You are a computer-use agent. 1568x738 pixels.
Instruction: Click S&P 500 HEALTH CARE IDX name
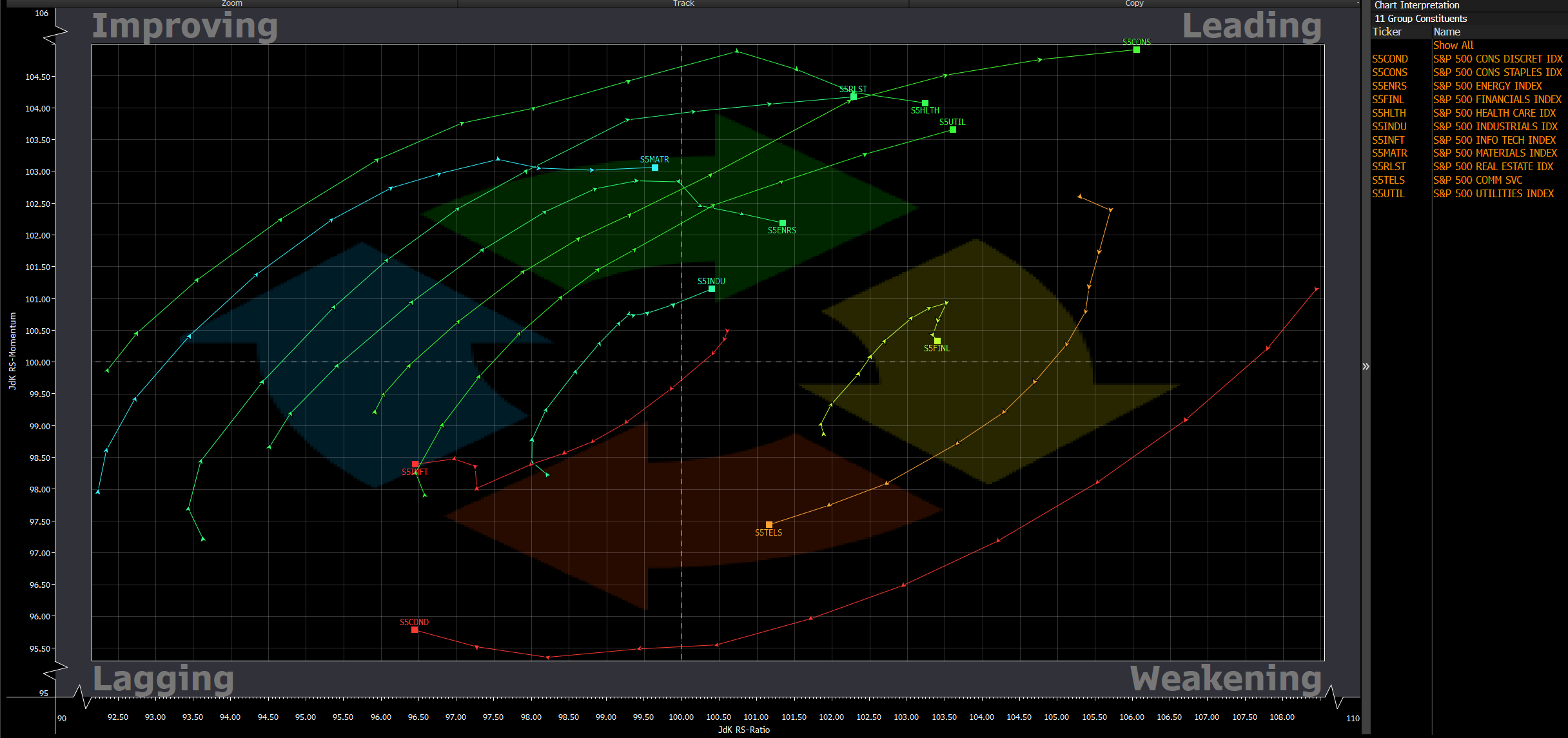click(1494, 113)
